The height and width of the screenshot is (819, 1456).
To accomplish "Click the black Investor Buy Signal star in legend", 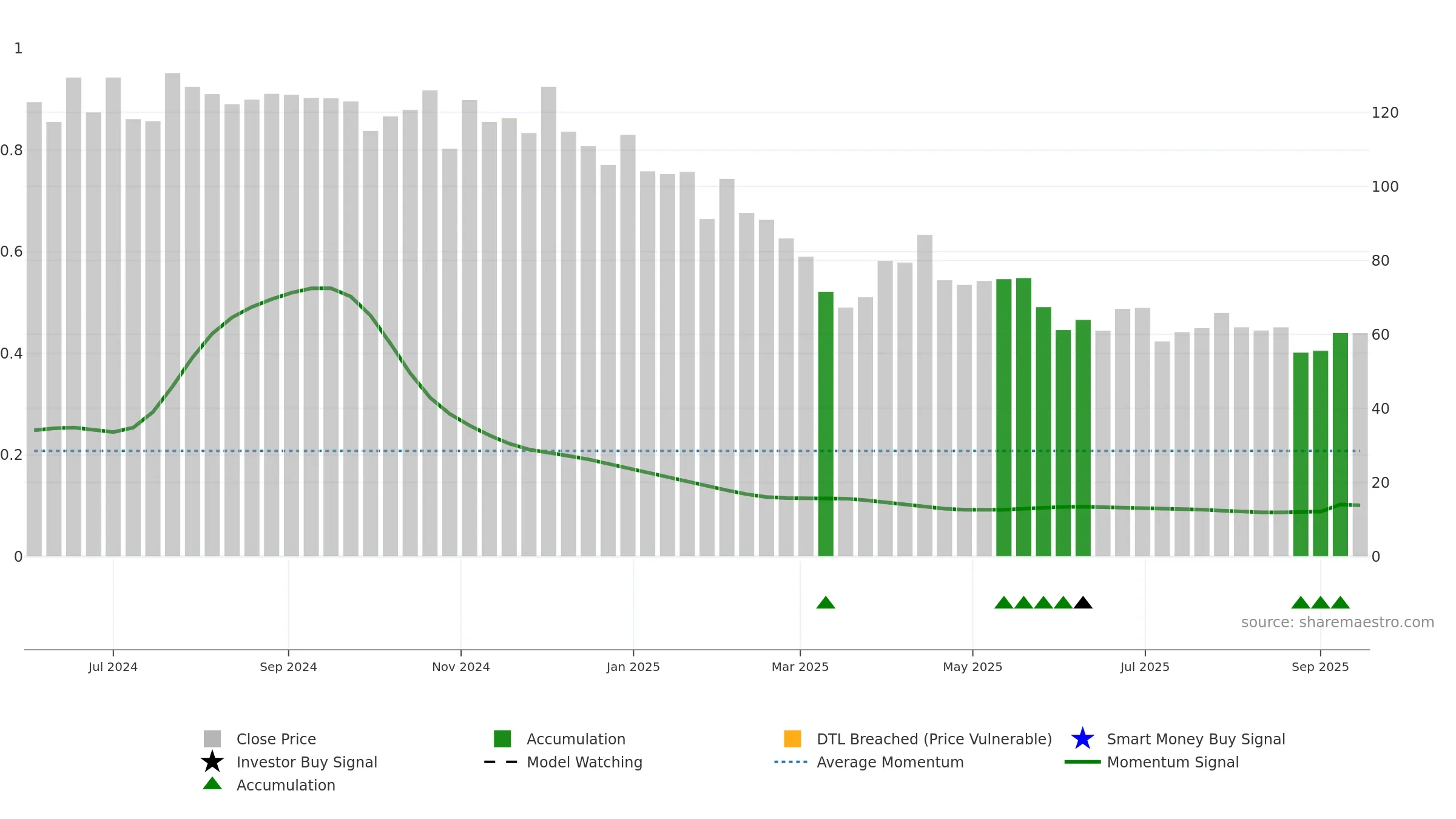I will pos(212,761).
